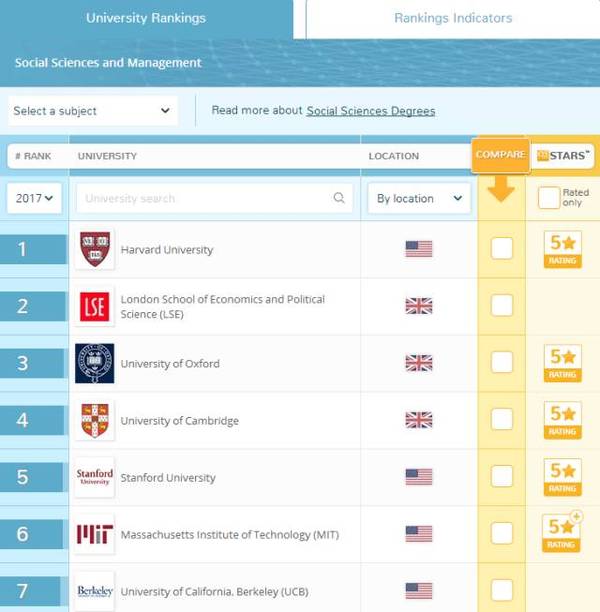
Task: Click Harvard's 5 star rating badge
Action: 563,249
